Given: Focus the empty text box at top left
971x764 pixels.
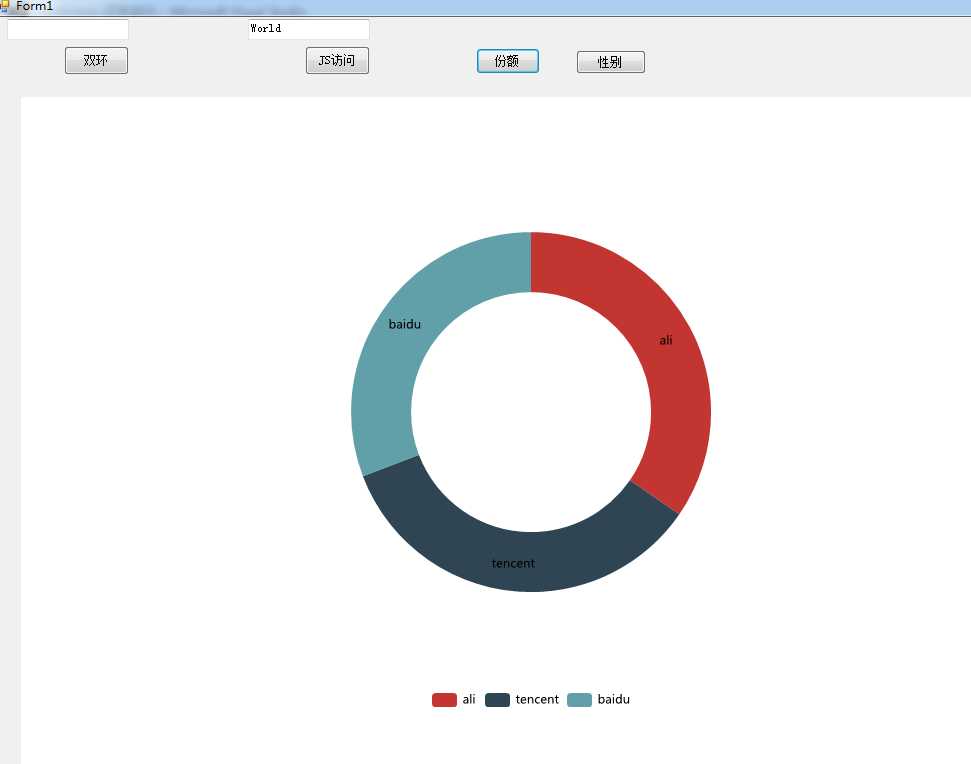Looking at the screenshot, I should (67, 29).
